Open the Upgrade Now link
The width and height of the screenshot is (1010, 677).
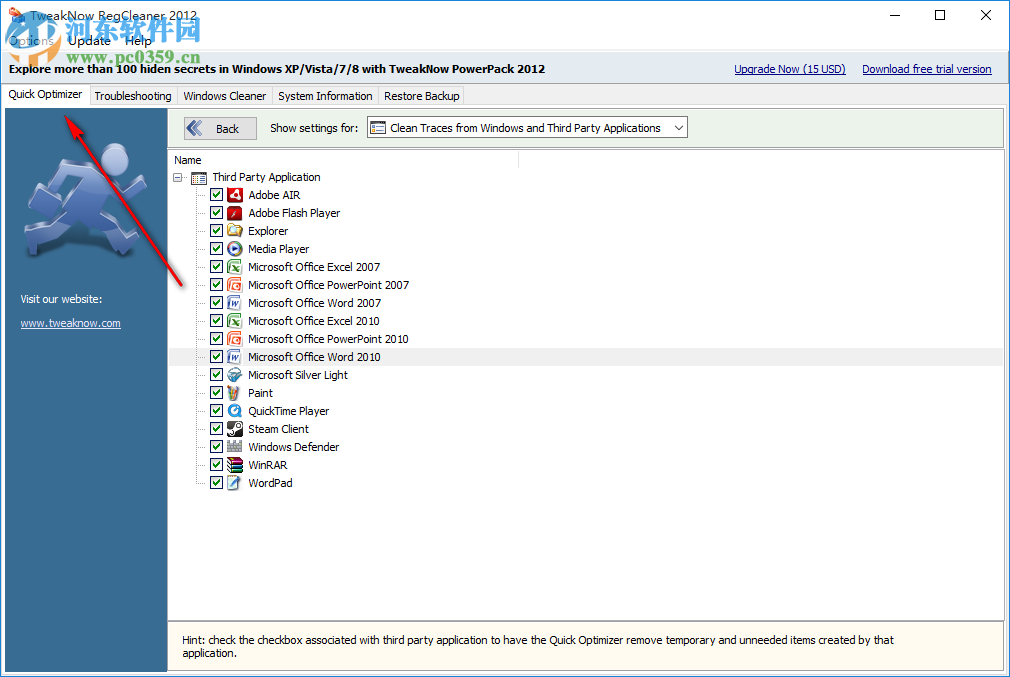790,68
